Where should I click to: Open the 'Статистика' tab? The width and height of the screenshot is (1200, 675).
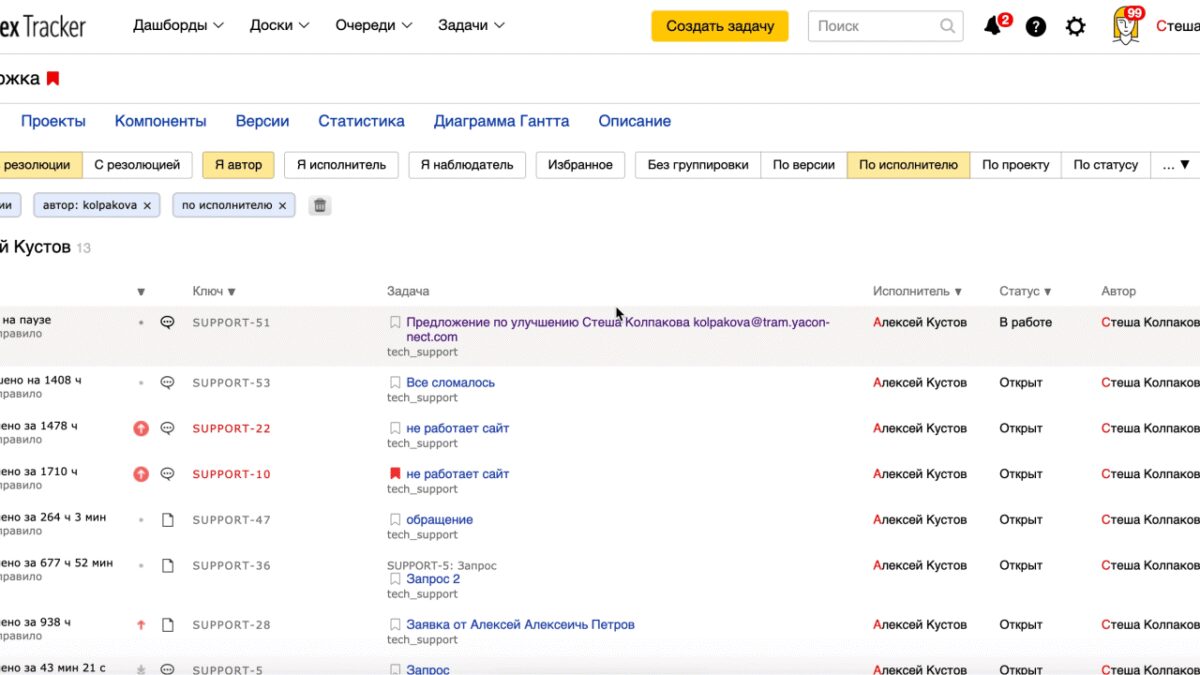click(x=361, y=121)
